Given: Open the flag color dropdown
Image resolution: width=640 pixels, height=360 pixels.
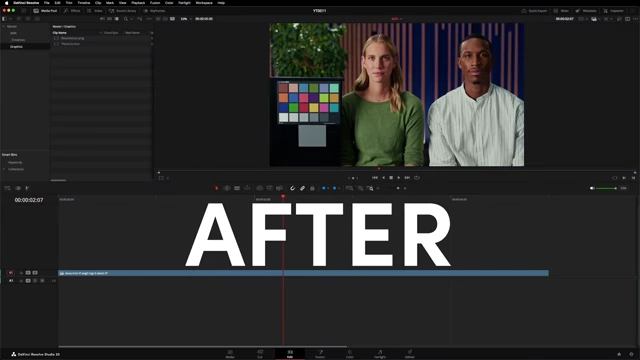Looking at the screenshot, I should tap(328, 188).
